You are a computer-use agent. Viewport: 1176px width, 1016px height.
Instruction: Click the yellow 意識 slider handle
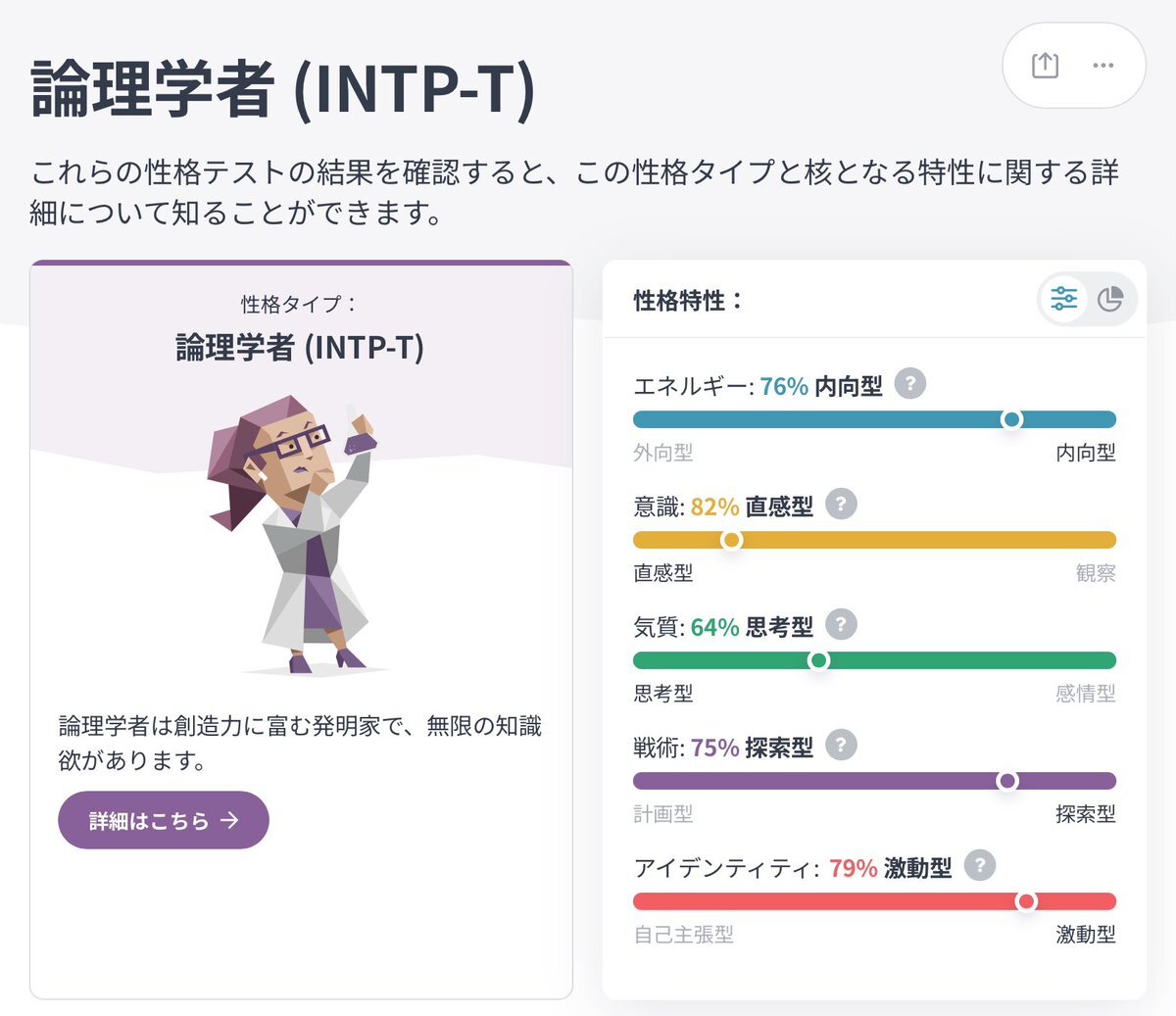[x=731, y=540]
